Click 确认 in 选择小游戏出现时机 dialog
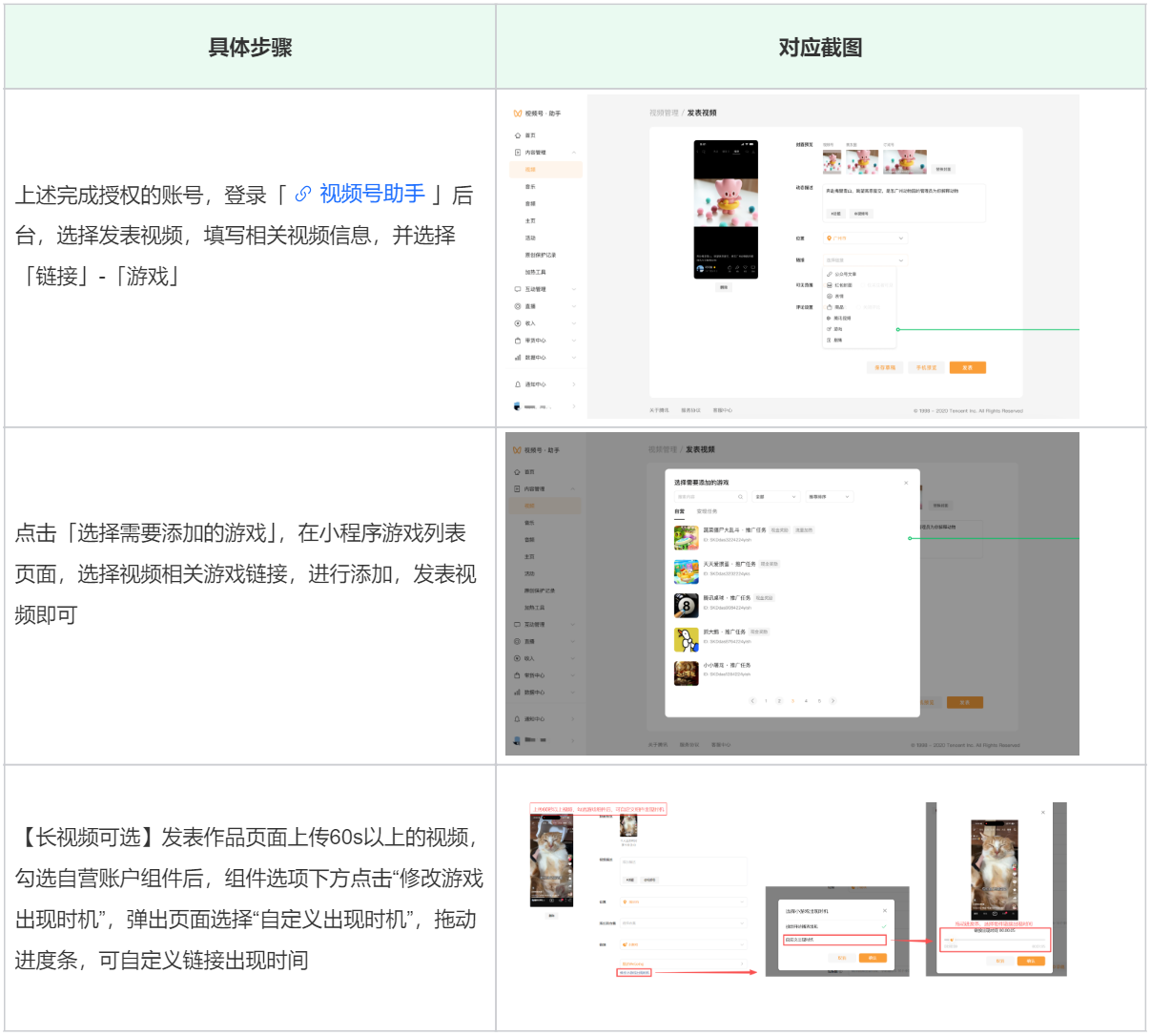 tap(873, 958)
